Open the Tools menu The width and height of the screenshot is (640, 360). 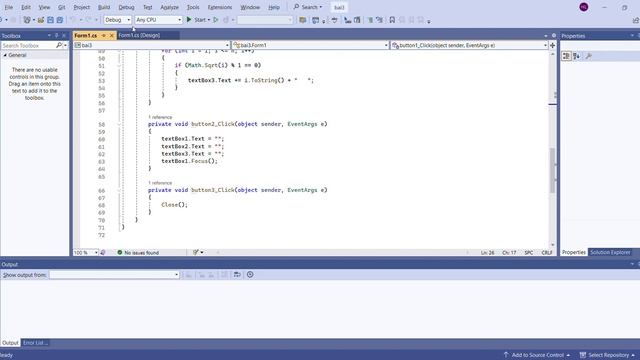click(x=193, y=7)
